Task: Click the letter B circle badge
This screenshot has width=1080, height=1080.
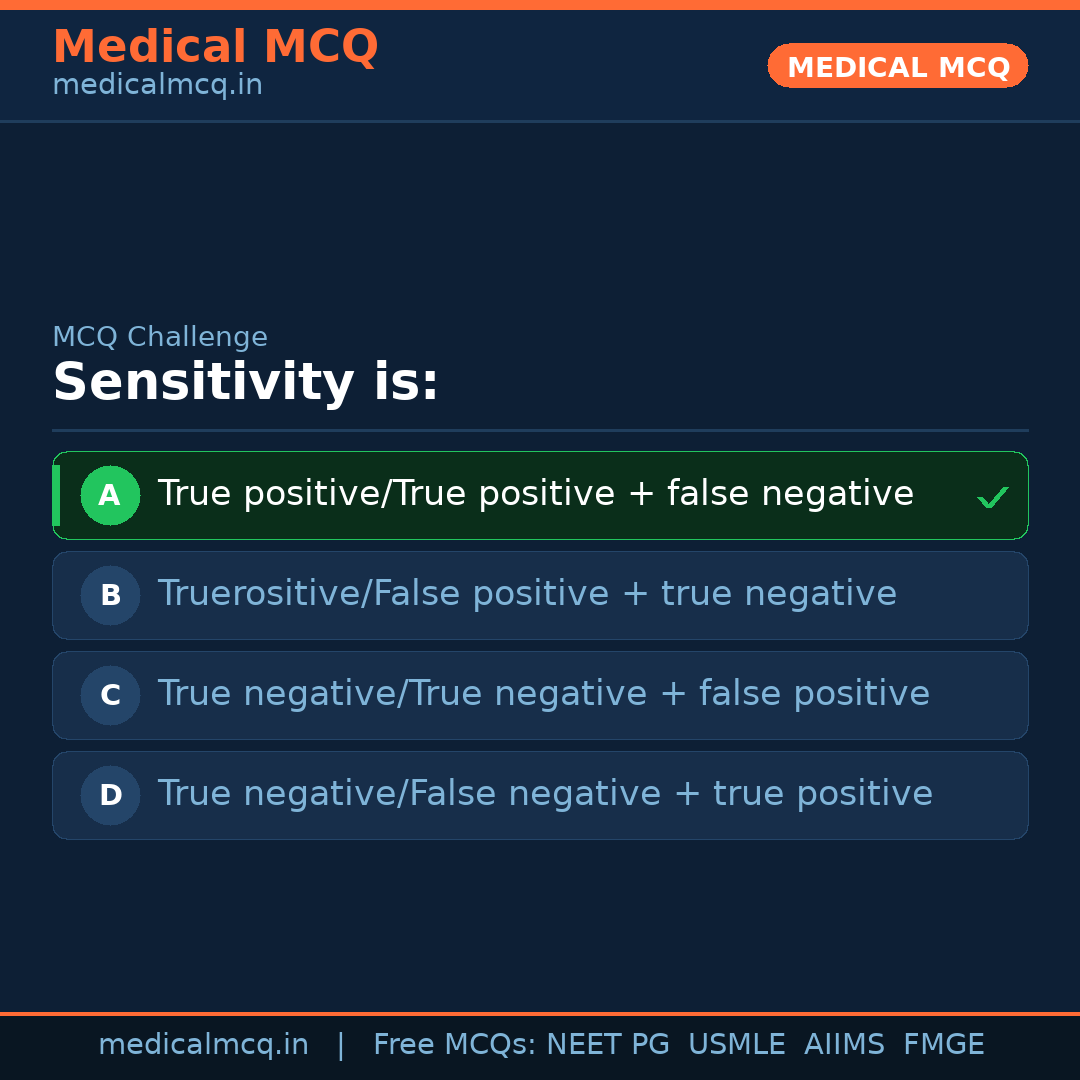Action: [x=110, y=596]
